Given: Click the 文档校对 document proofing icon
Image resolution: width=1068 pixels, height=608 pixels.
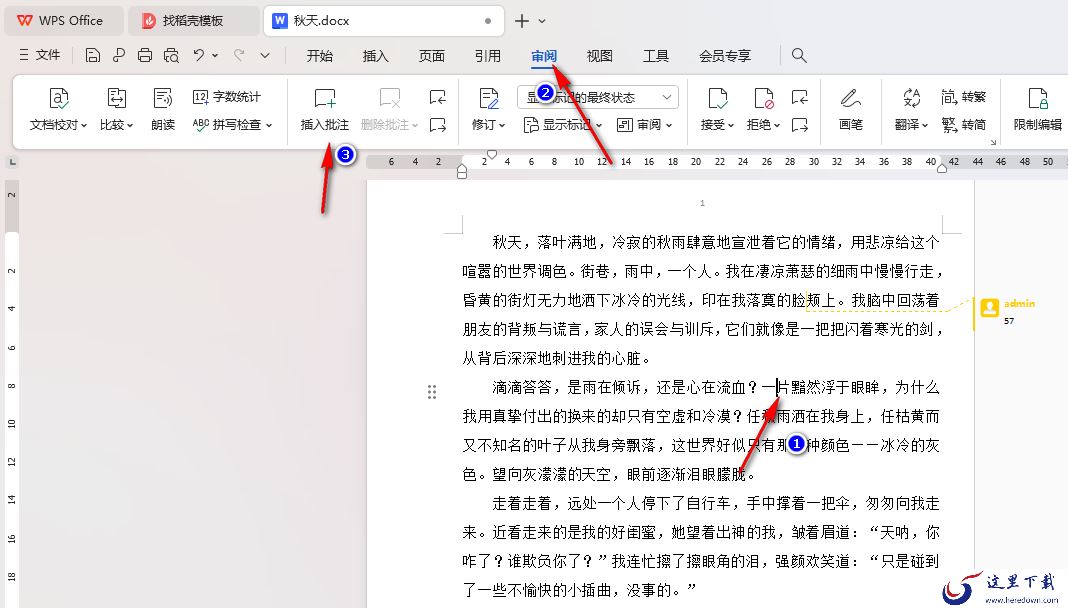Looking at the screenshot, I should click(x=59, y=99).
